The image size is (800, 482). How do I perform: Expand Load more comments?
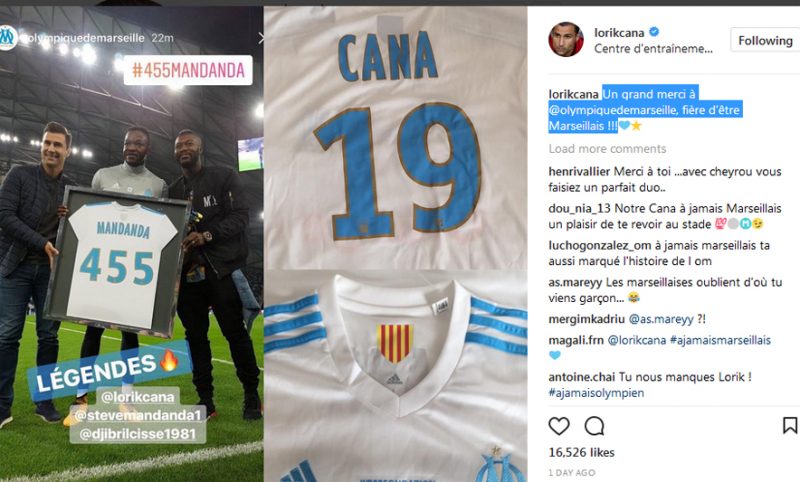607,148
